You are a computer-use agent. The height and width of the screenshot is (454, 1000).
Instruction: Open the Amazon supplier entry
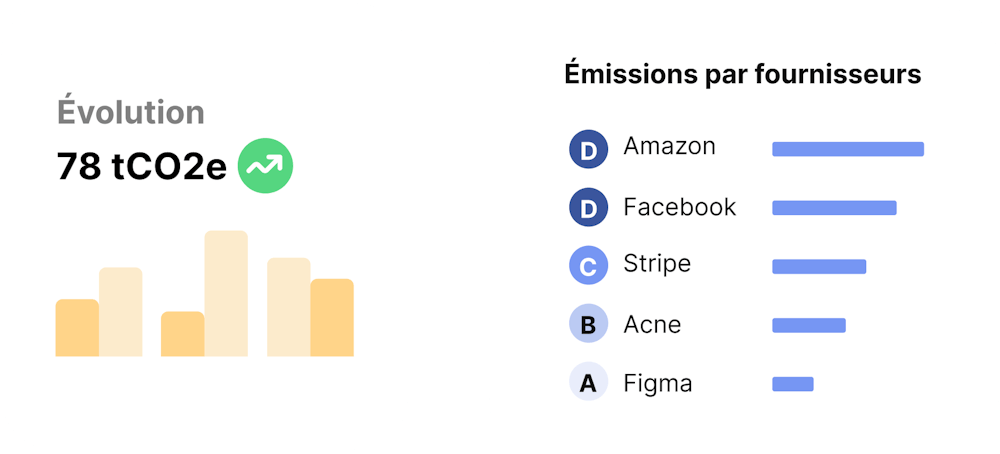(670, 146)
